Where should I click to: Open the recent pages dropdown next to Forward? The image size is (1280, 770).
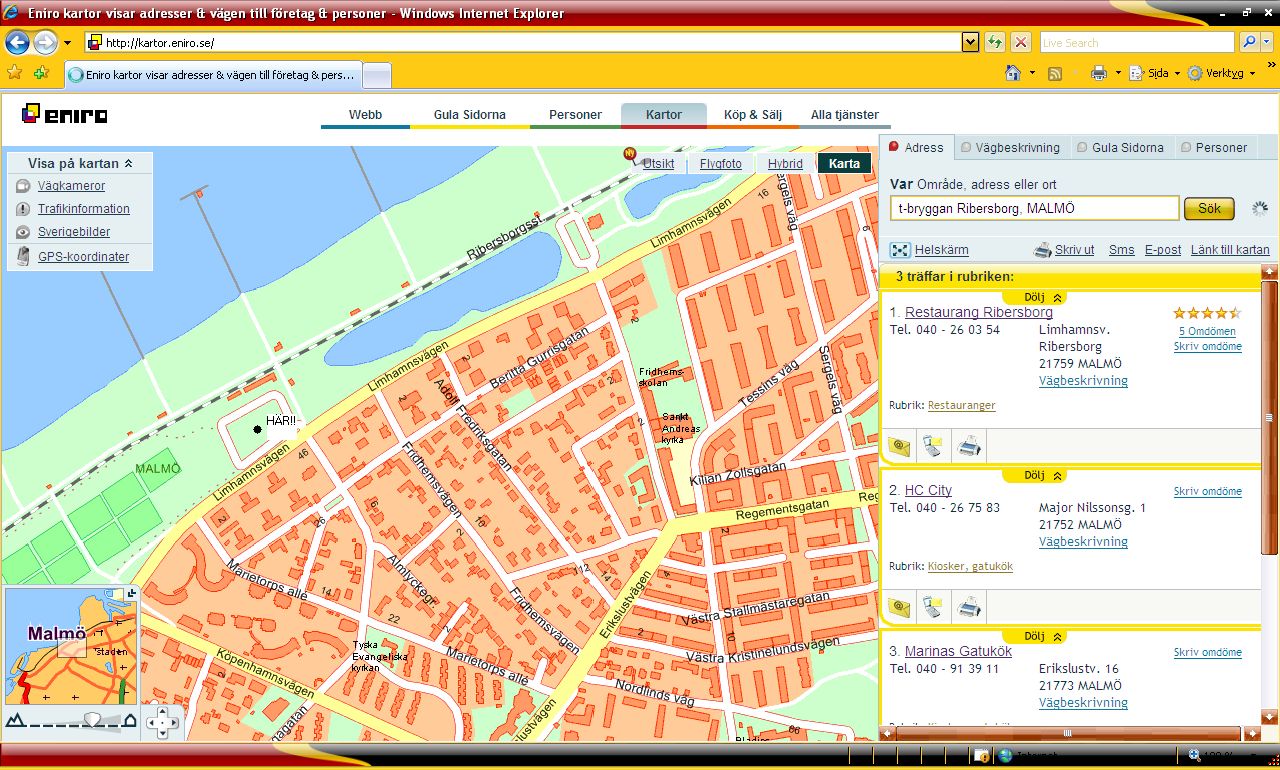click(x=67, y=43)
